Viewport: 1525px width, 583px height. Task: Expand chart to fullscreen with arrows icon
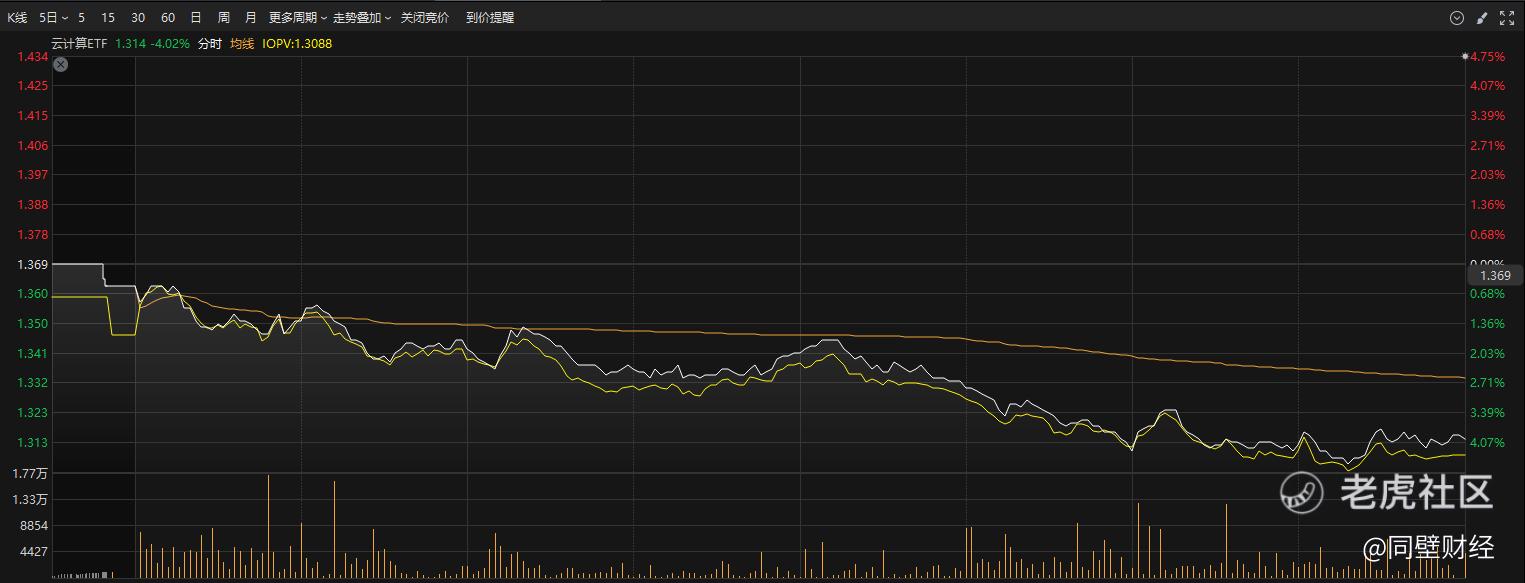1507,18
